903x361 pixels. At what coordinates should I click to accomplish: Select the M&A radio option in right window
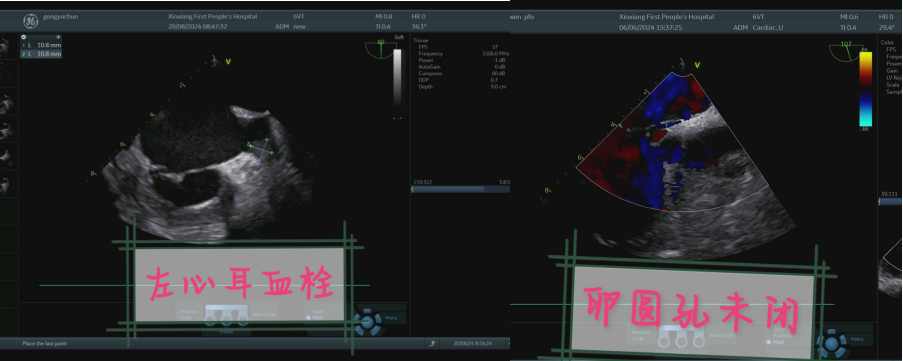pyautogui.click(x=775, y=342)
